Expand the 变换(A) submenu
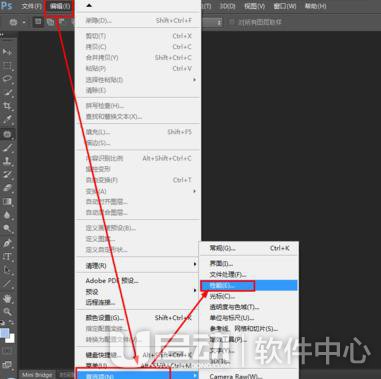The width and height of the screenshot is (381, 379). tap(138, 191)
